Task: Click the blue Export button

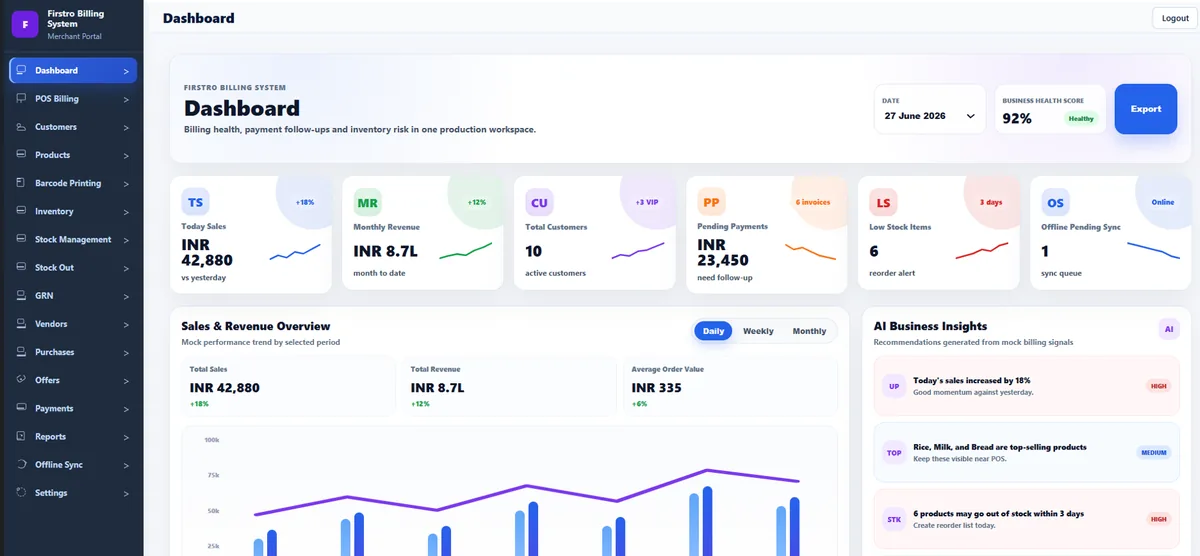Action: (1145, 109)
